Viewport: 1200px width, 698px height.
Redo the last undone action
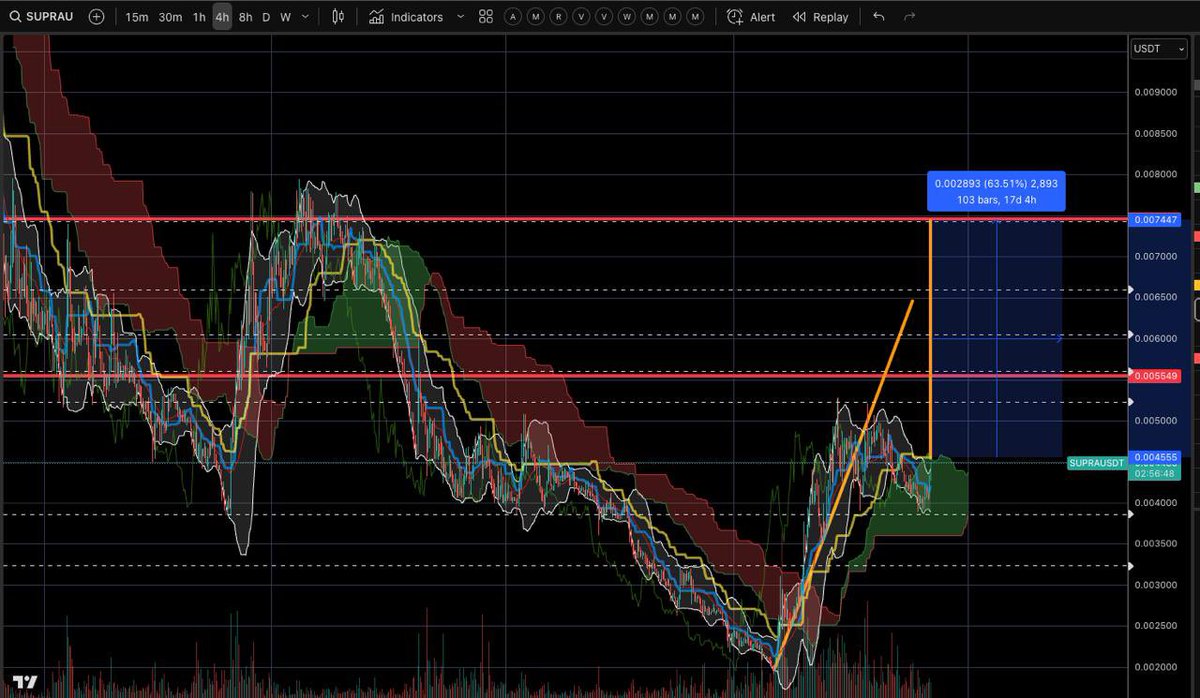point(909,17)
